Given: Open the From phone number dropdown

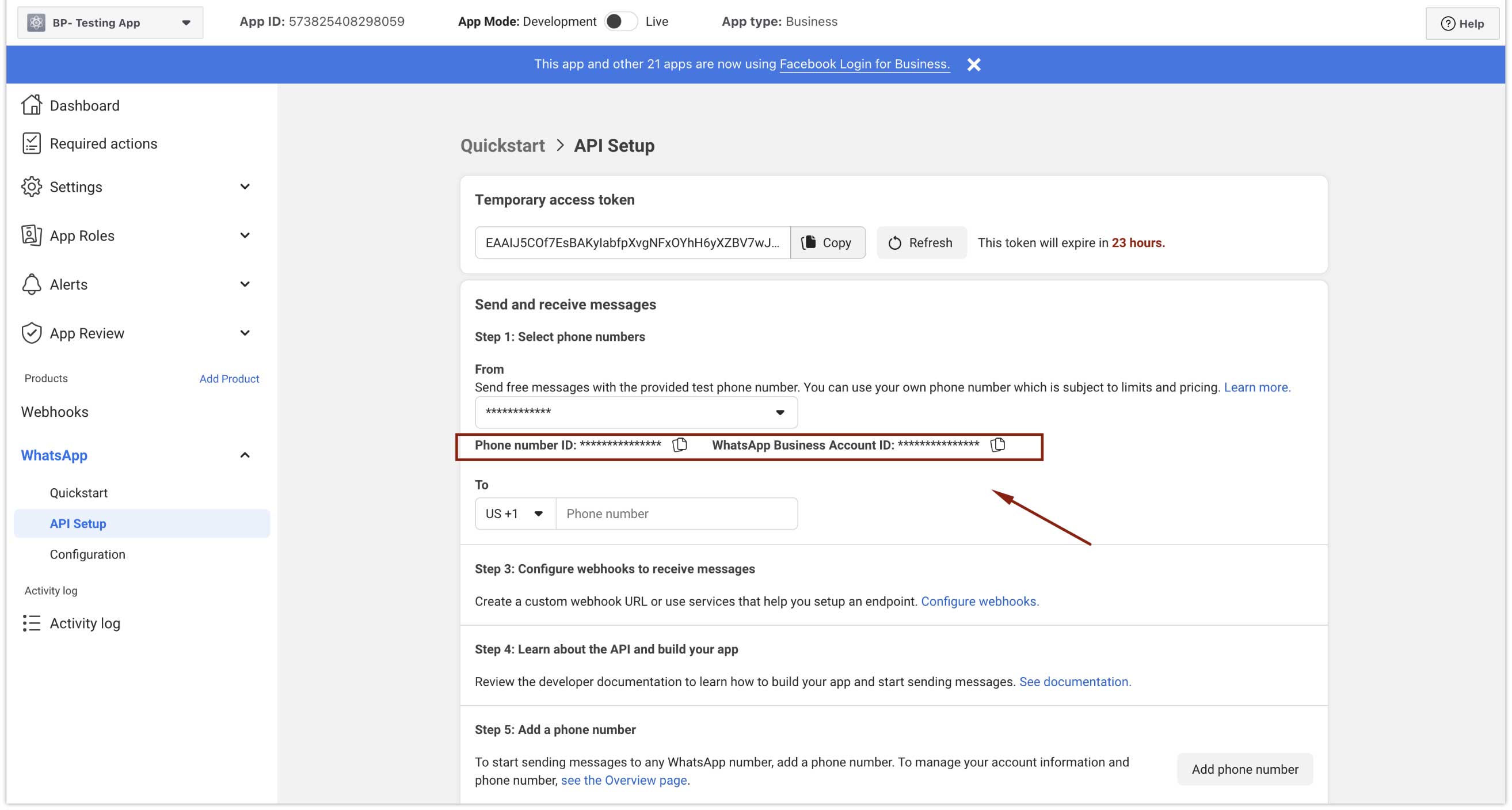Looking at the screenshot, I should (x=635, y=412).
